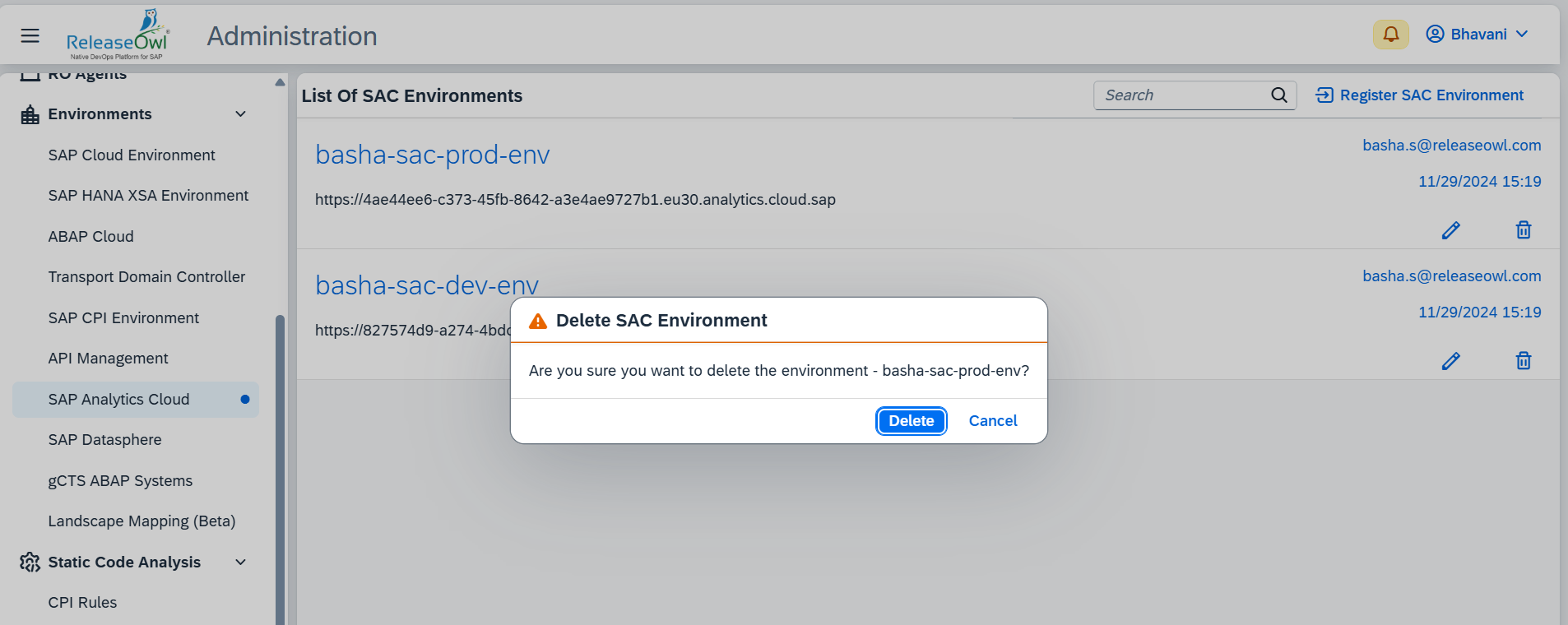The image size is (1568, 625).
Task: Open SAP Datasphere in sidebar
Action: 104,440
